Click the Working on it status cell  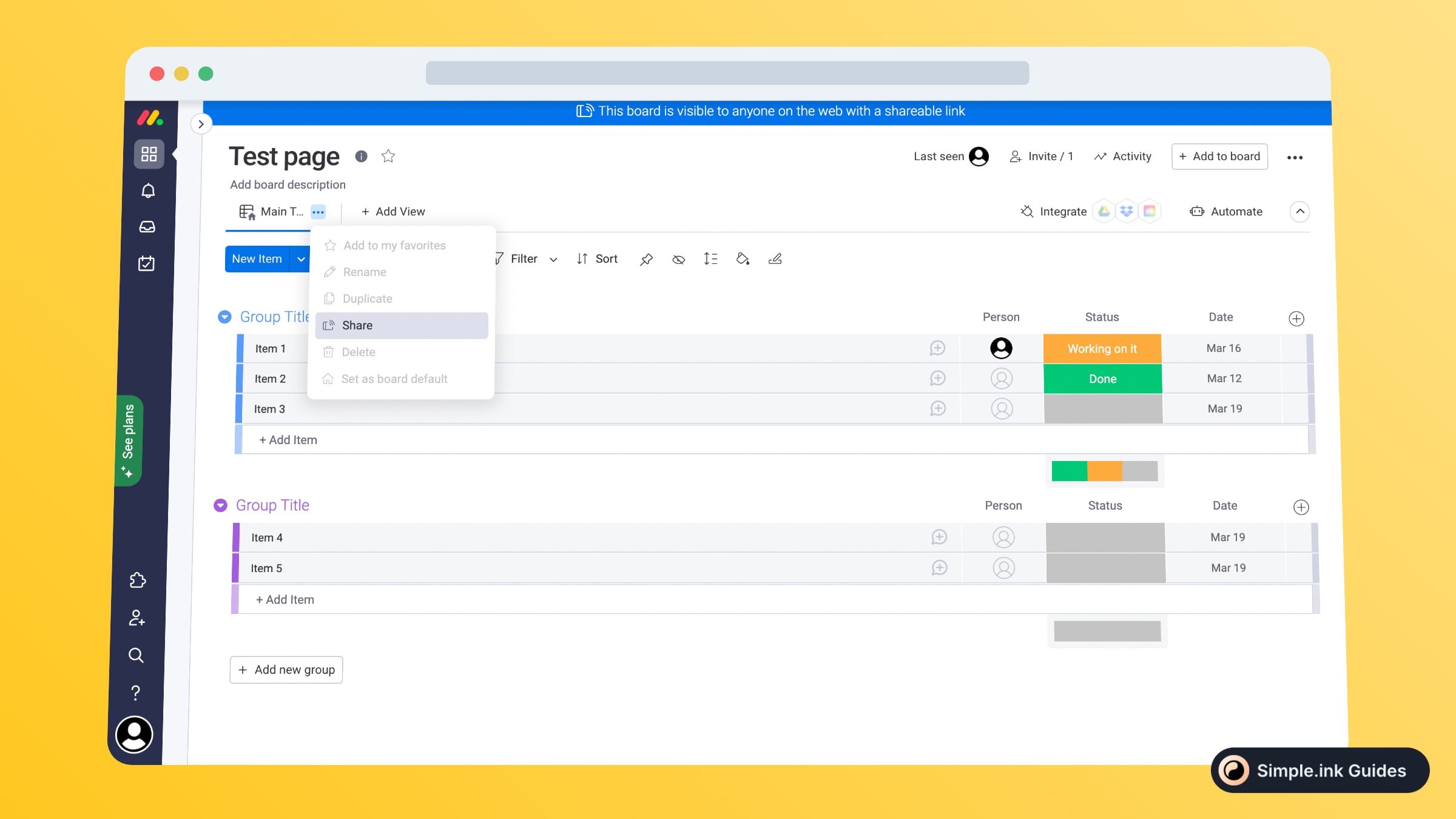coord(1102,349)
